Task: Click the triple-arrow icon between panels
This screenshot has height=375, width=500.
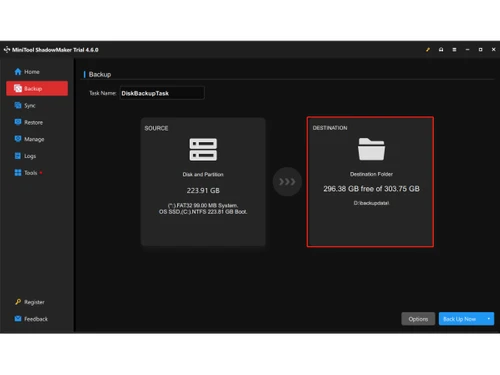Action: 287,182
